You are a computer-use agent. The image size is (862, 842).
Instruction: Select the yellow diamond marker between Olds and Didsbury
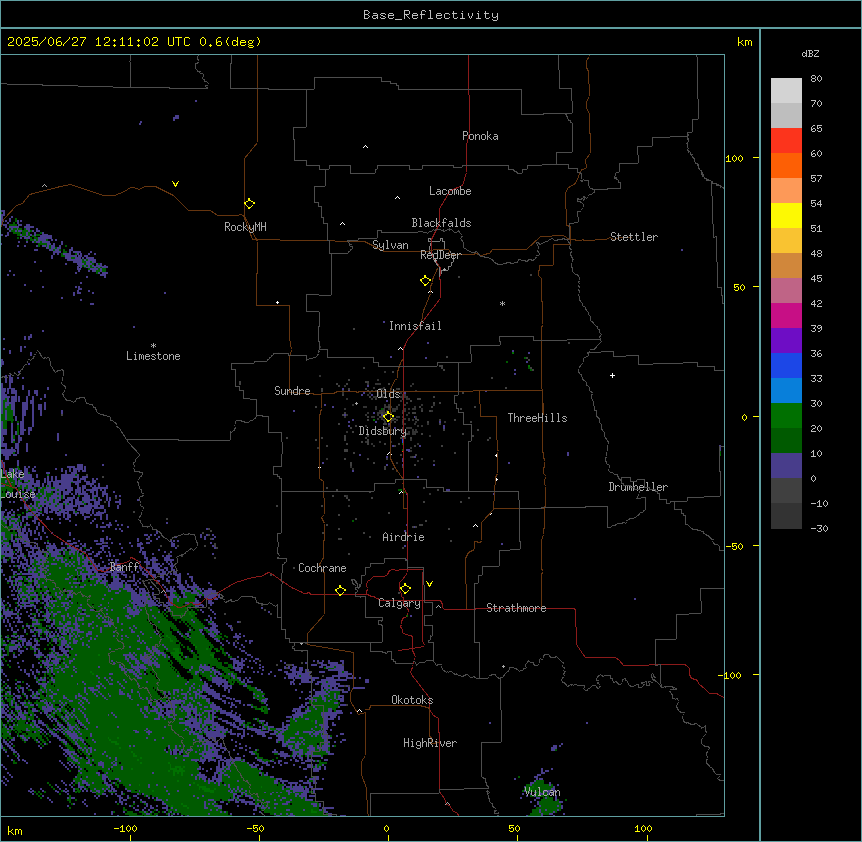pos(388,417)
